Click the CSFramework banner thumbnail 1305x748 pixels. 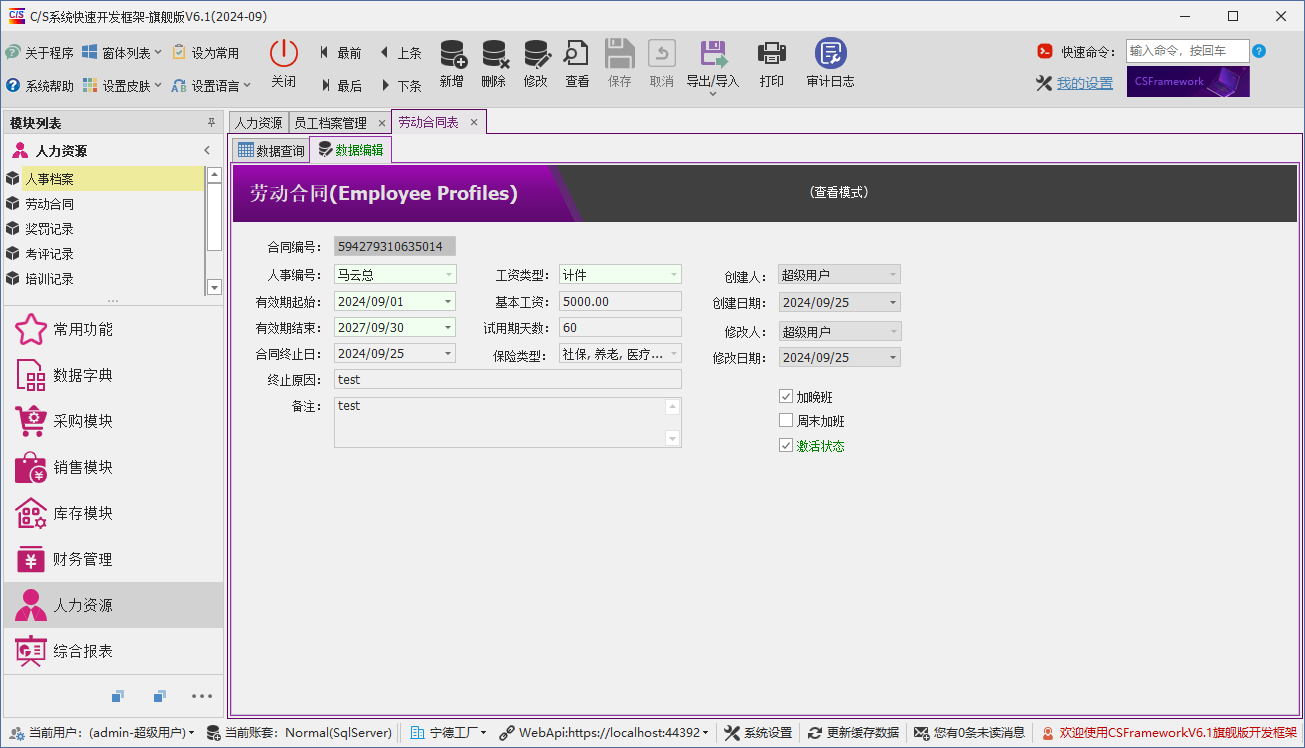click(1188, 82)
